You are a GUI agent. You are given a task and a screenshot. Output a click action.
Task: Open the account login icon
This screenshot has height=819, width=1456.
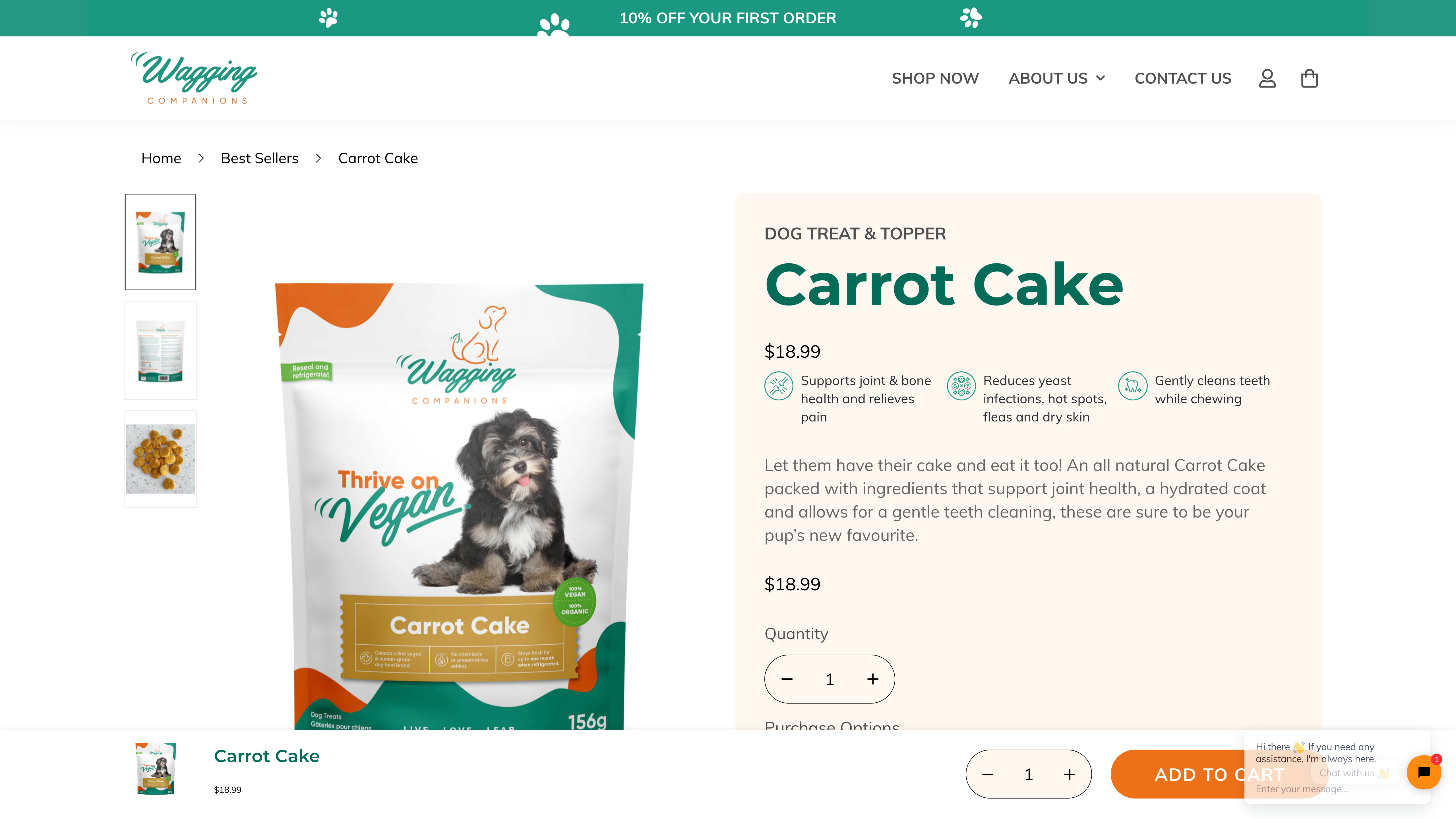click(1268, 78)
